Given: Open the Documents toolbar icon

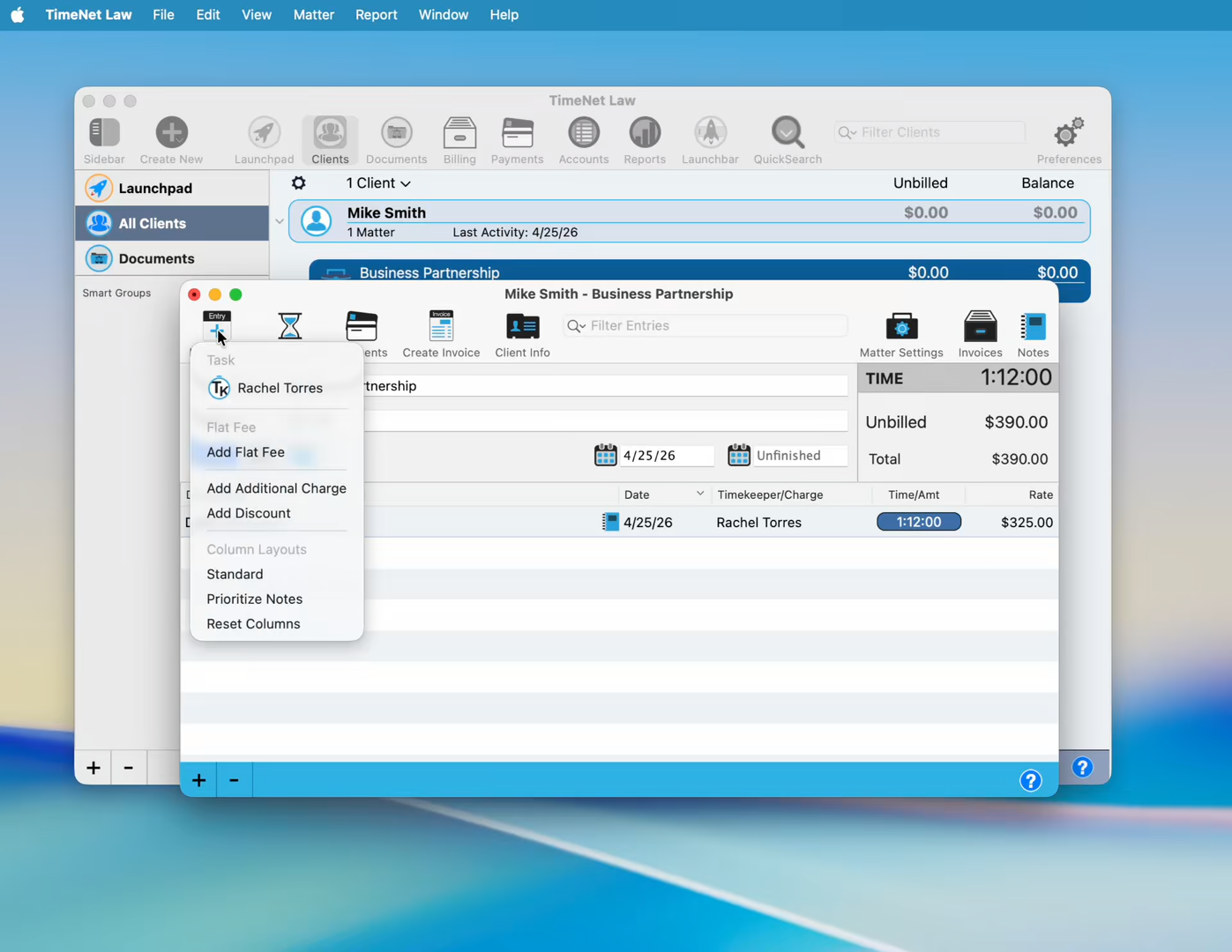Looking at the screenshot, I should (x=396, y=133).
